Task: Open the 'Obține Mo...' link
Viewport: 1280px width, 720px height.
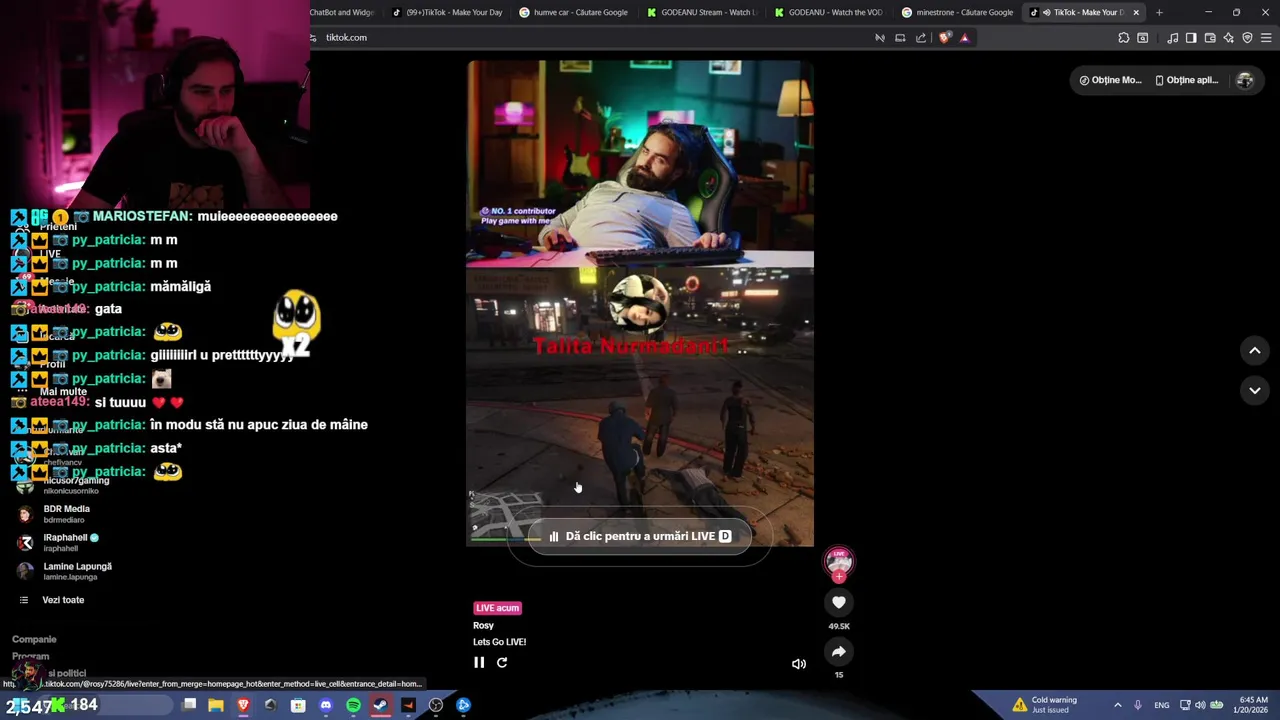Action: 1110,80
